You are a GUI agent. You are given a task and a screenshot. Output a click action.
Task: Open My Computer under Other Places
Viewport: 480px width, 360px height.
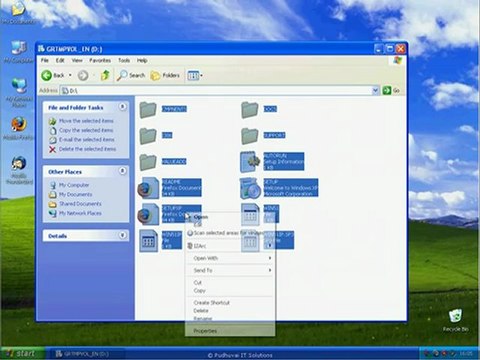pos(74,185)
